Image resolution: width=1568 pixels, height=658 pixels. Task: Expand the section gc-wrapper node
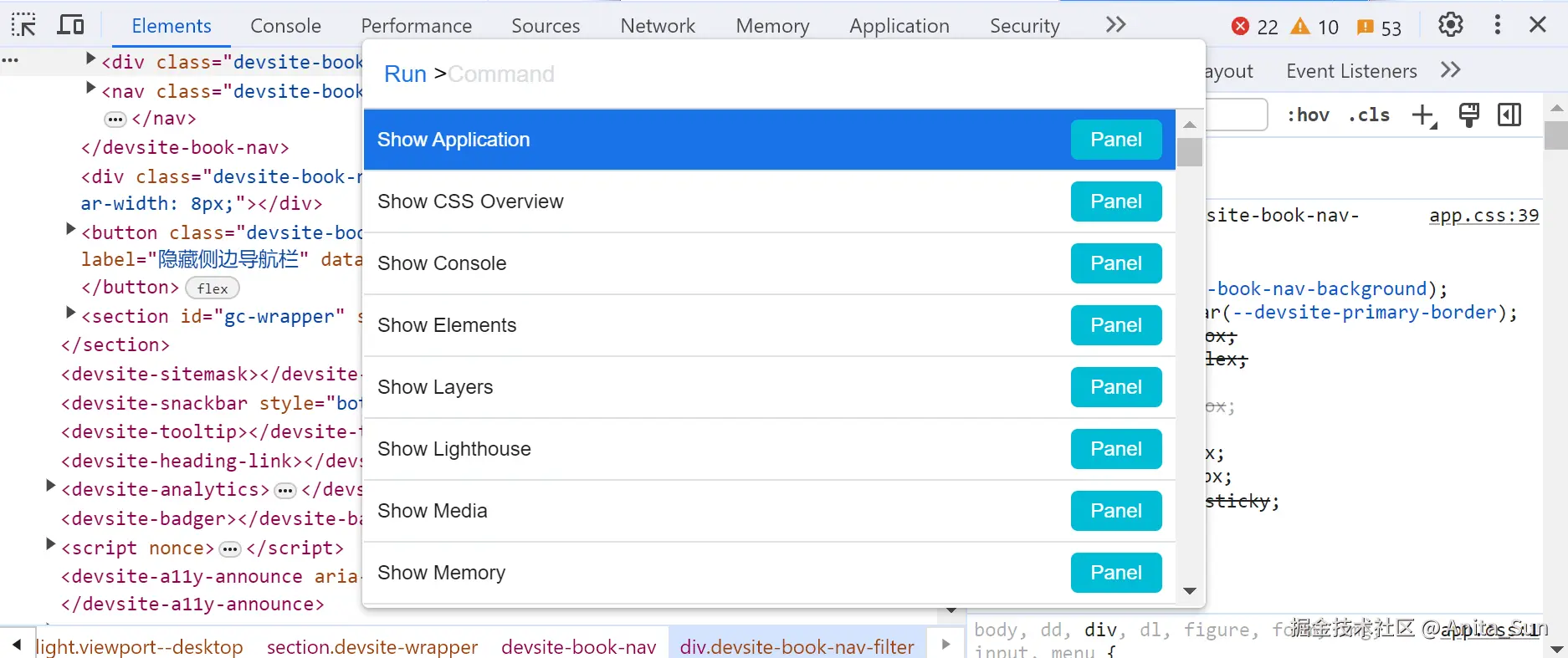(71, 313)
